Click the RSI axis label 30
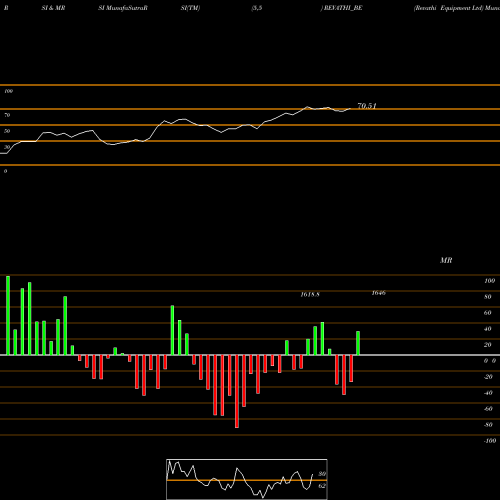 tap(7, 147)
